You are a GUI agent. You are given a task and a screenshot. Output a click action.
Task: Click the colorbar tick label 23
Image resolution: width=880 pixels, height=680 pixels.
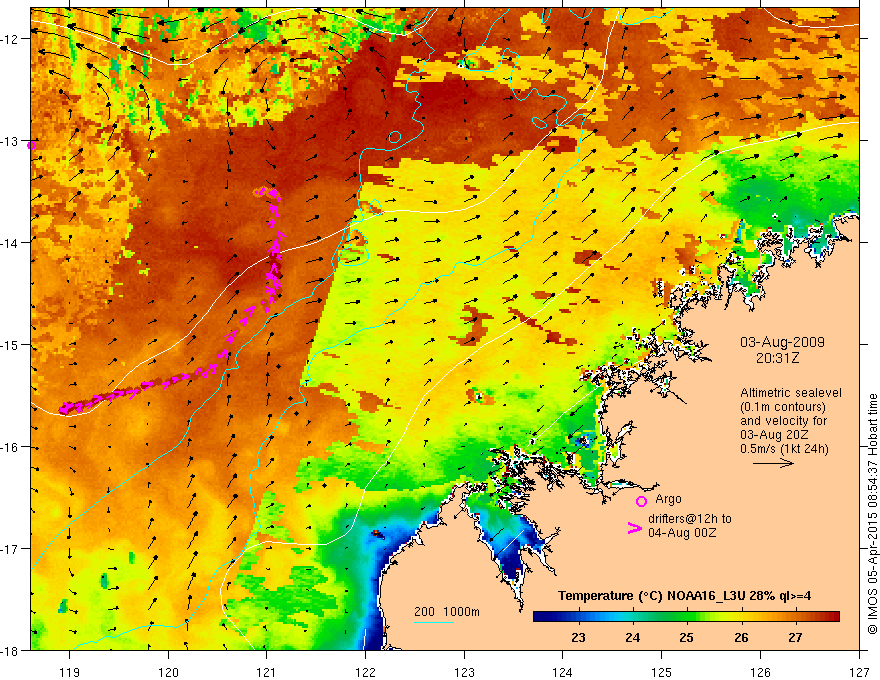point(579,638)
